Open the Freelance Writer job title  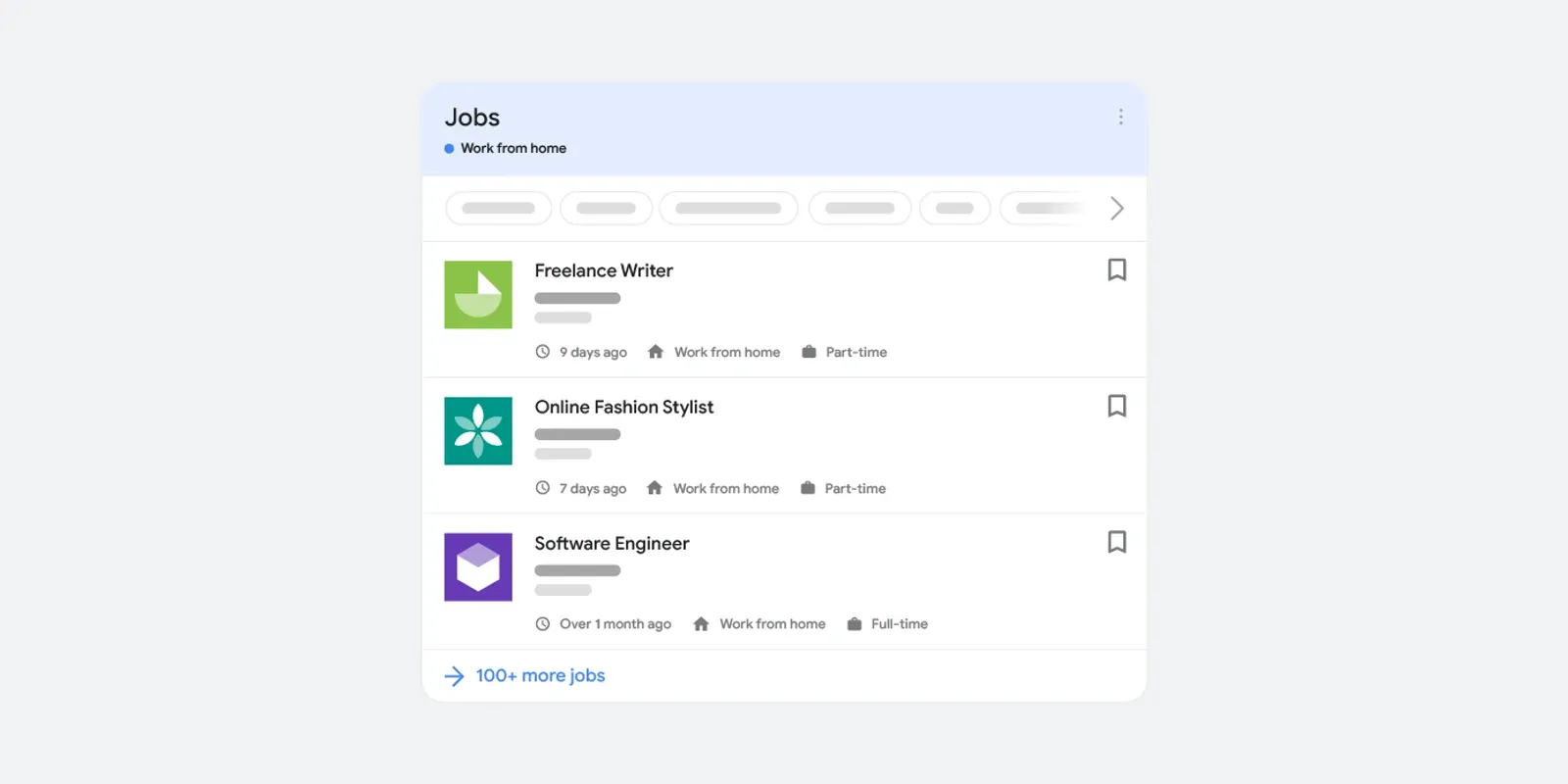tap(604, 270)
